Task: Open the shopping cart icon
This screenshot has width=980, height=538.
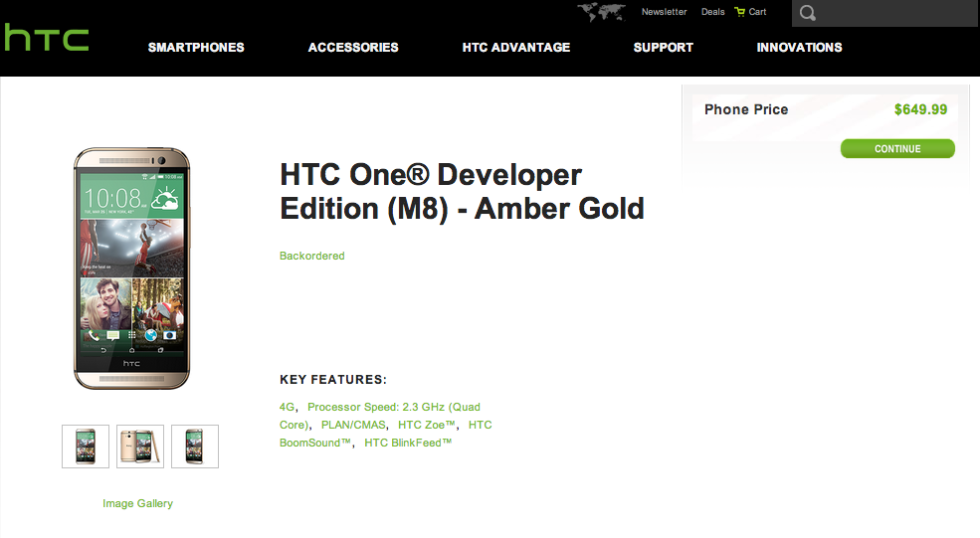Action: click(740, 12)
